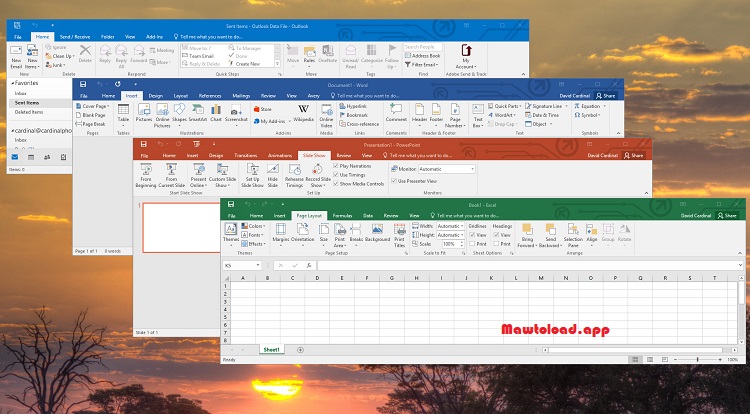
Task: Click Pictures icon in Word Insert tab
Action: tap(143, 113)
